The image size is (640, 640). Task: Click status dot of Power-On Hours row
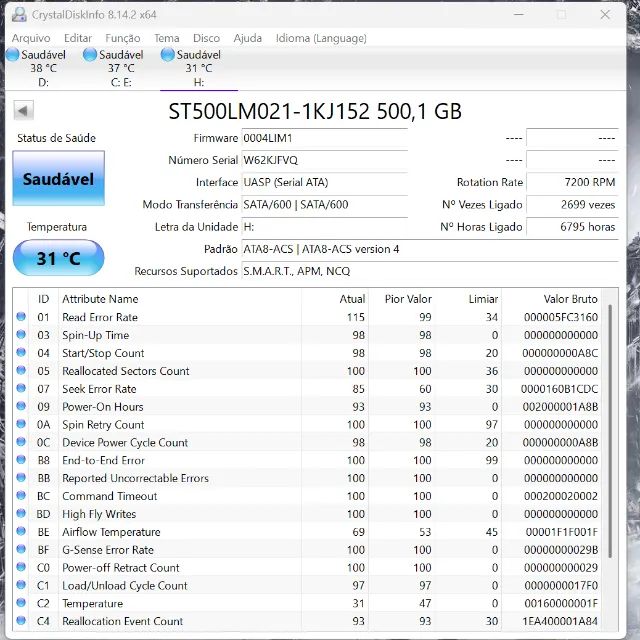(x=21, y=406)
